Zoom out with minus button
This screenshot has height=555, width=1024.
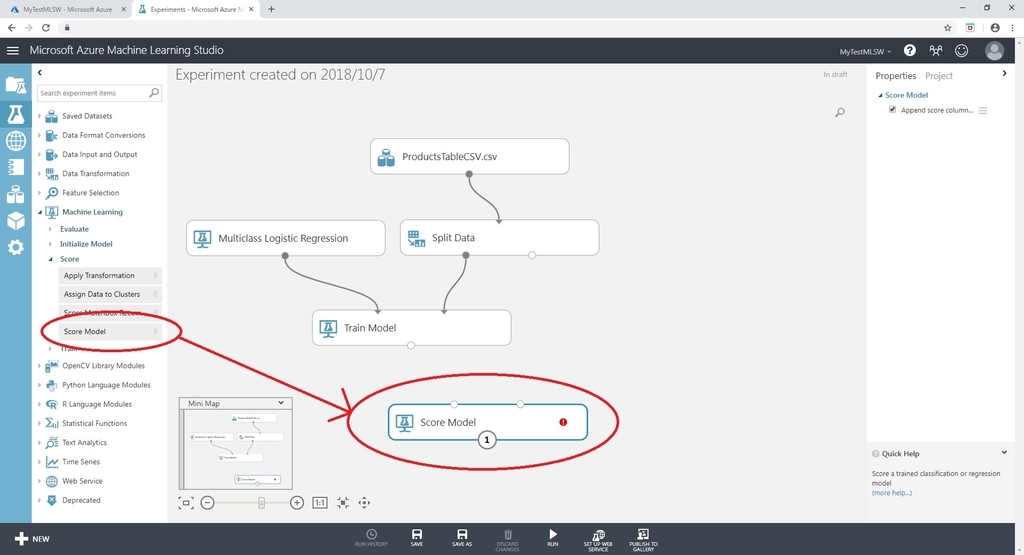207,502
